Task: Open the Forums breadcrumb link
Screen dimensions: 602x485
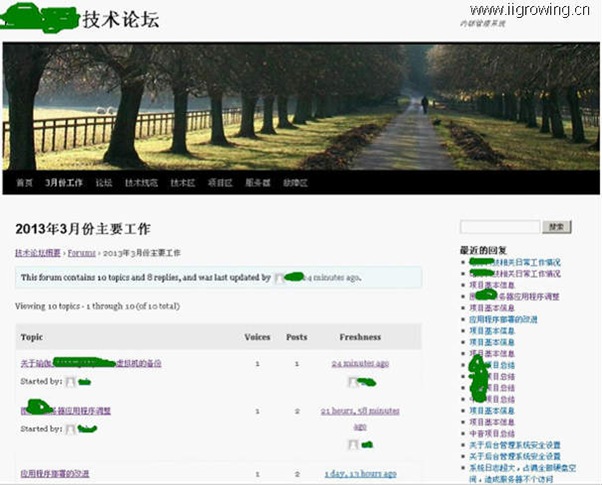Action: 81,253
